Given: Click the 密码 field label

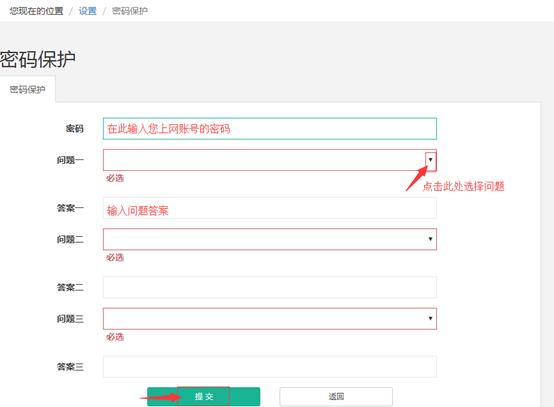Looking at the screenshot, I should point(75,129).
